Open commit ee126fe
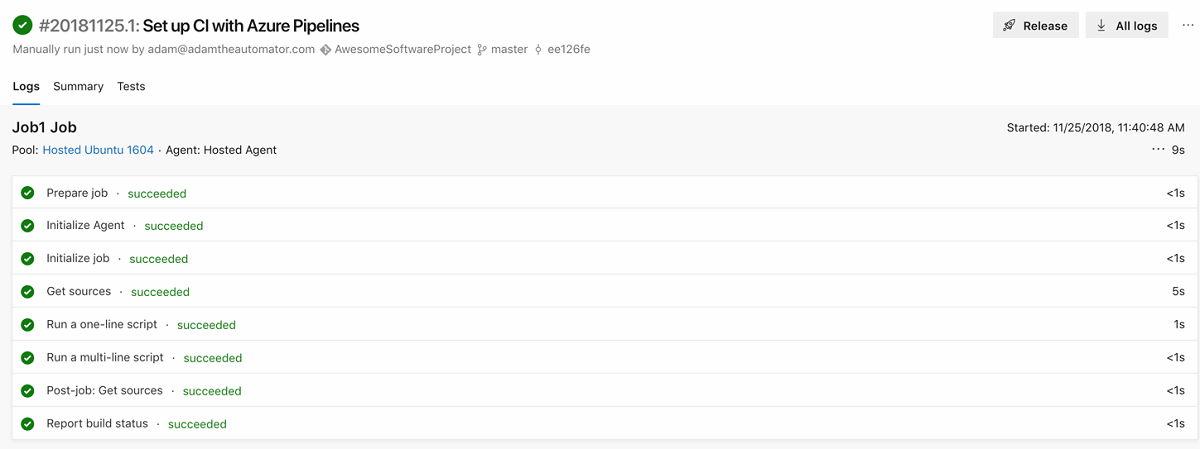This screenshot has width=1200, height=449. (x=568, y=49)
